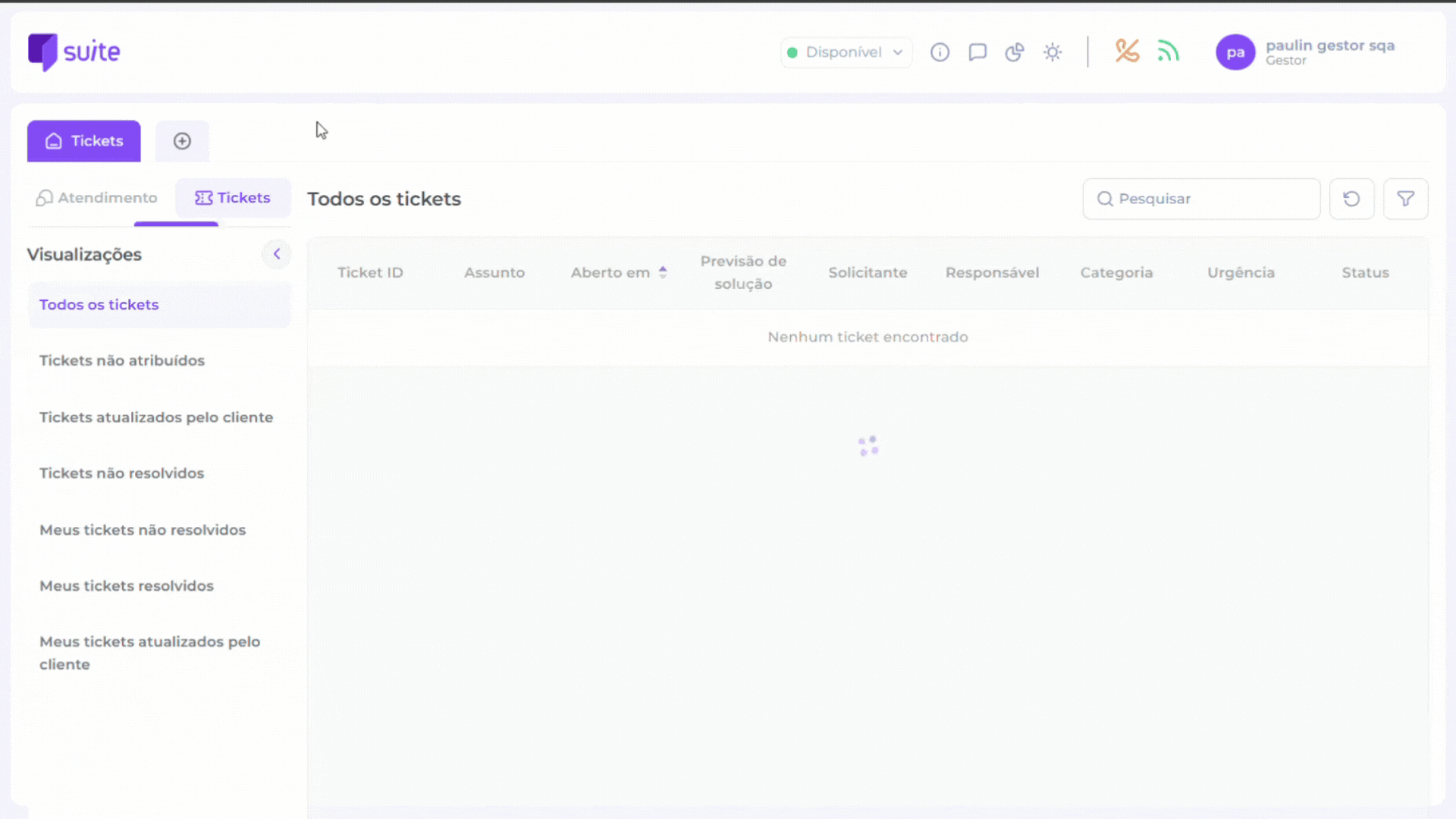
Task: Click the info circle icon
Action: point(940,52)
